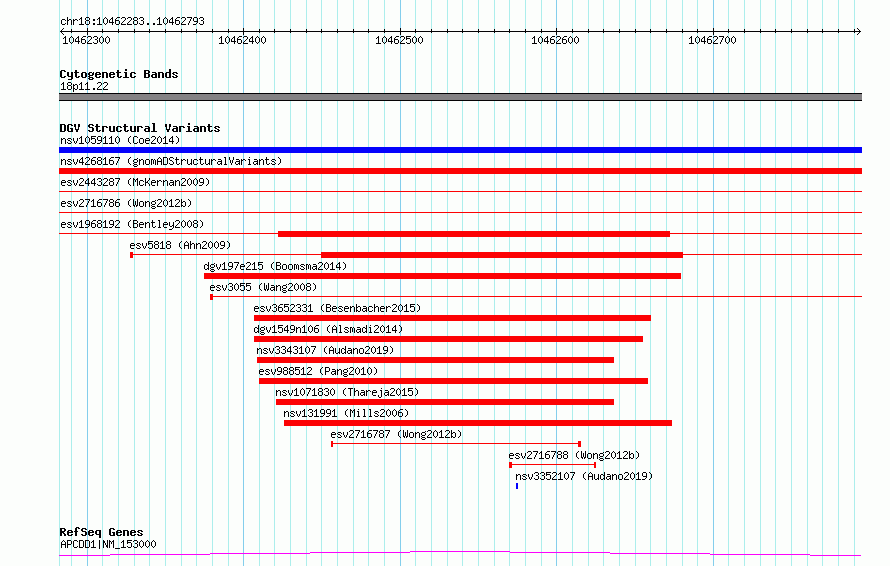The image size is (890, 566).
Task: Click the esv5818 (Ahn2009) label
Action: (x=180, y=245)
